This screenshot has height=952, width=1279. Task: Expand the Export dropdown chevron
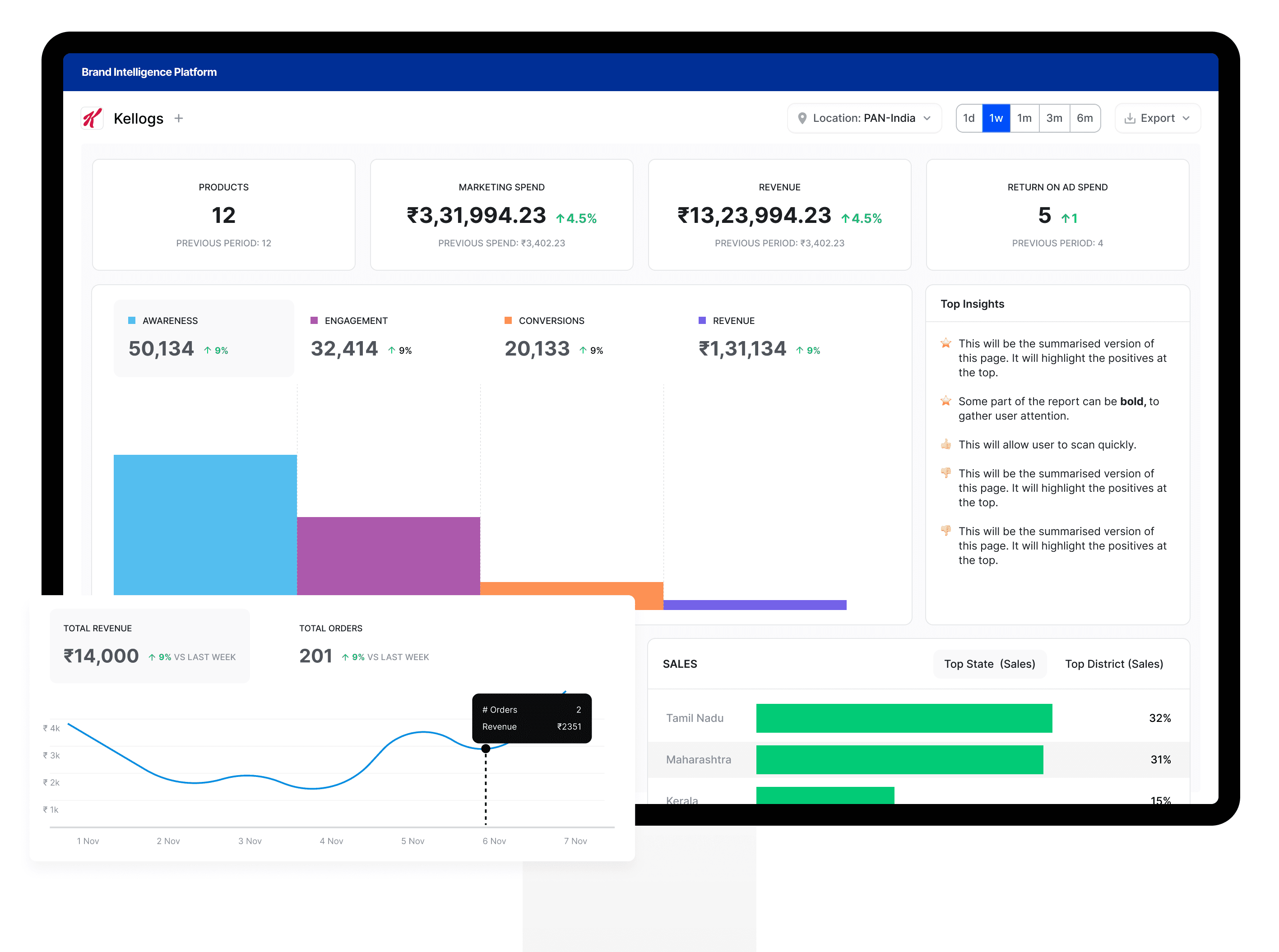[x=1186, y=118]
